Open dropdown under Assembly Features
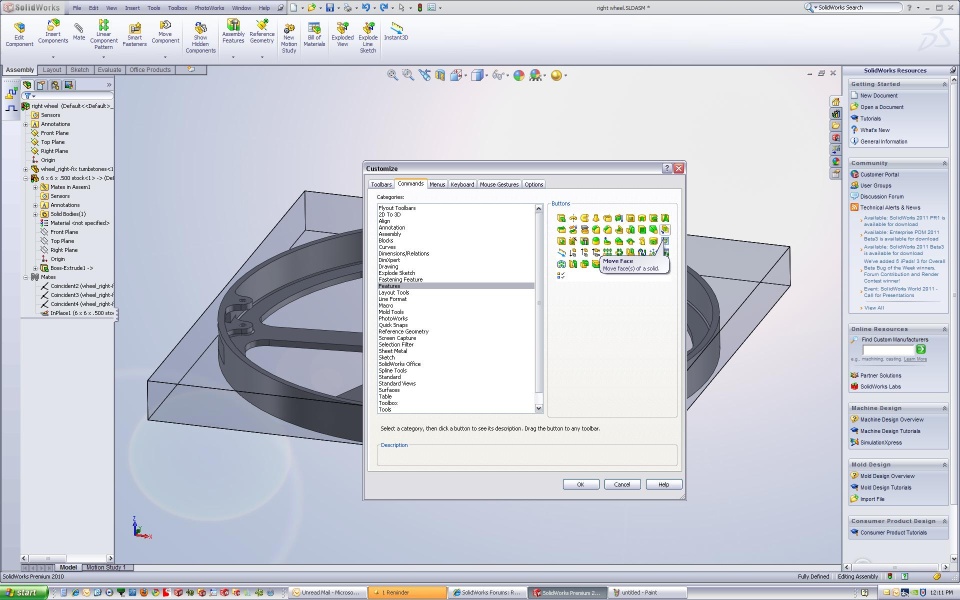This screenshot has height=600, width=960. (x=233, y=57)
